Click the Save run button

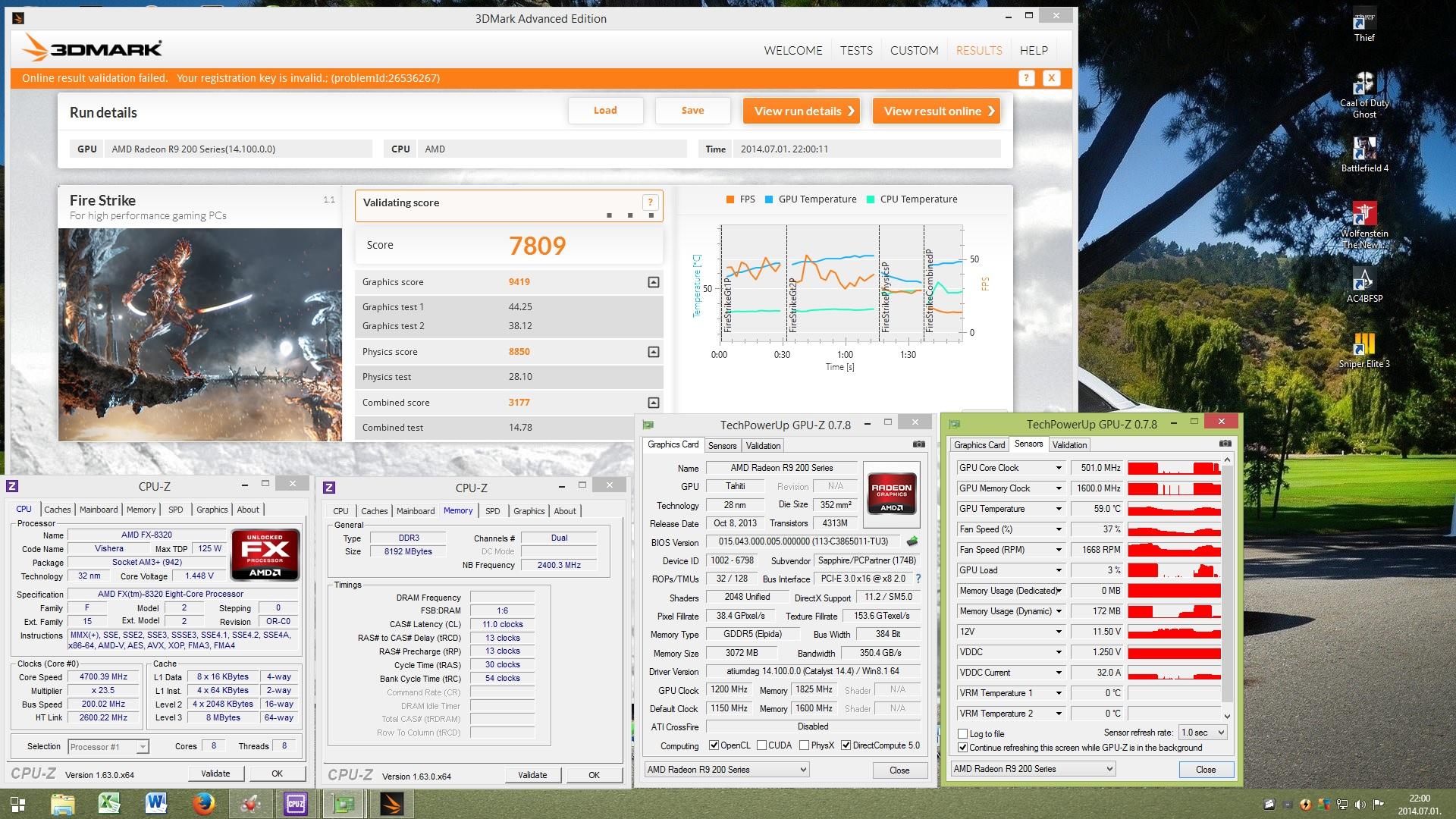click(692, 111)
